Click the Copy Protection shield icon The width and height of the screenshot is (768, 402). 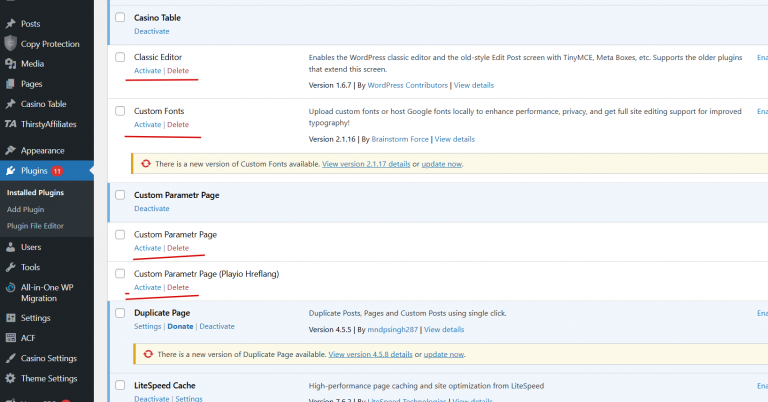(x=10, y=44)
